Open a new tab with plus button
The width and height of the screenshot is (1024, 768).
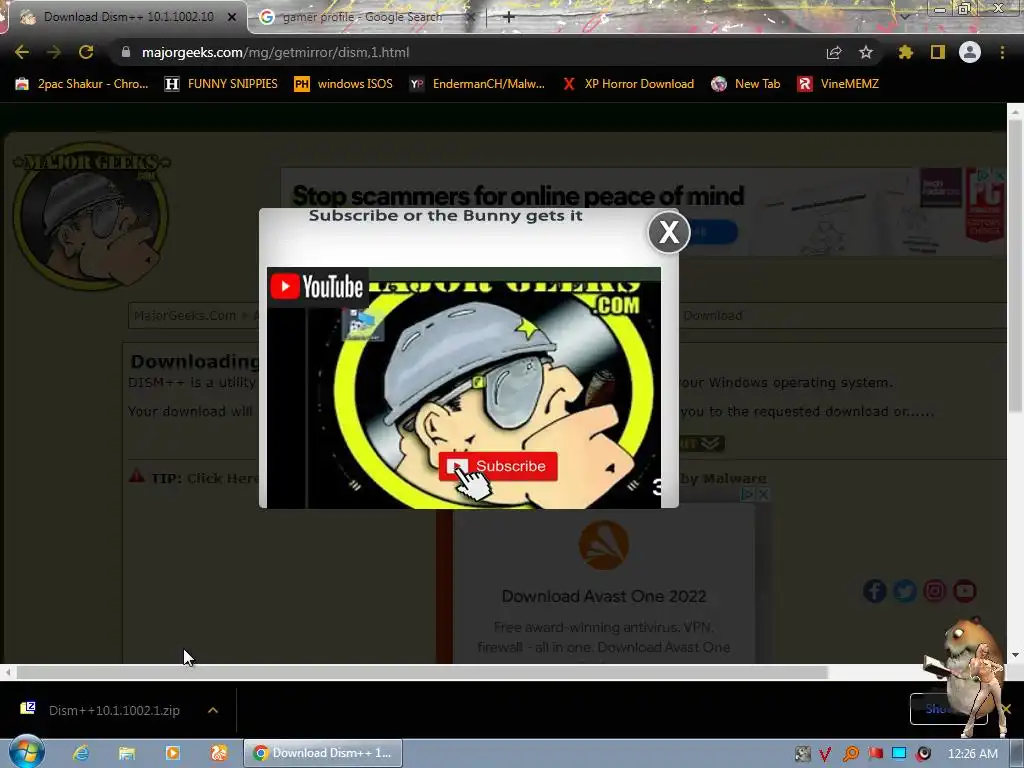point(509,17)
